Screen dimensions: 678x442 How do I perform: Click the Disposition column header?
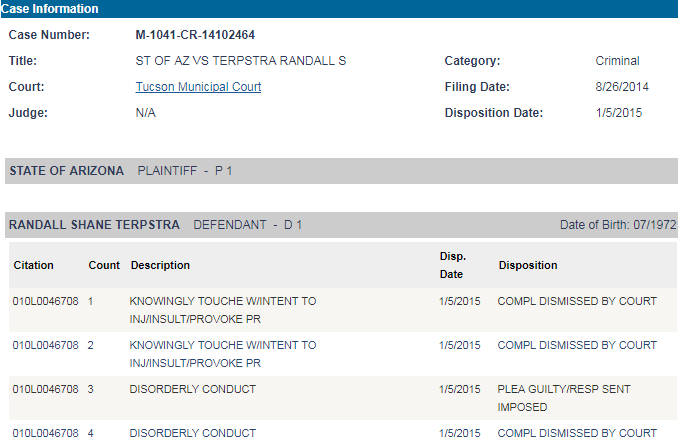[528, 265]
